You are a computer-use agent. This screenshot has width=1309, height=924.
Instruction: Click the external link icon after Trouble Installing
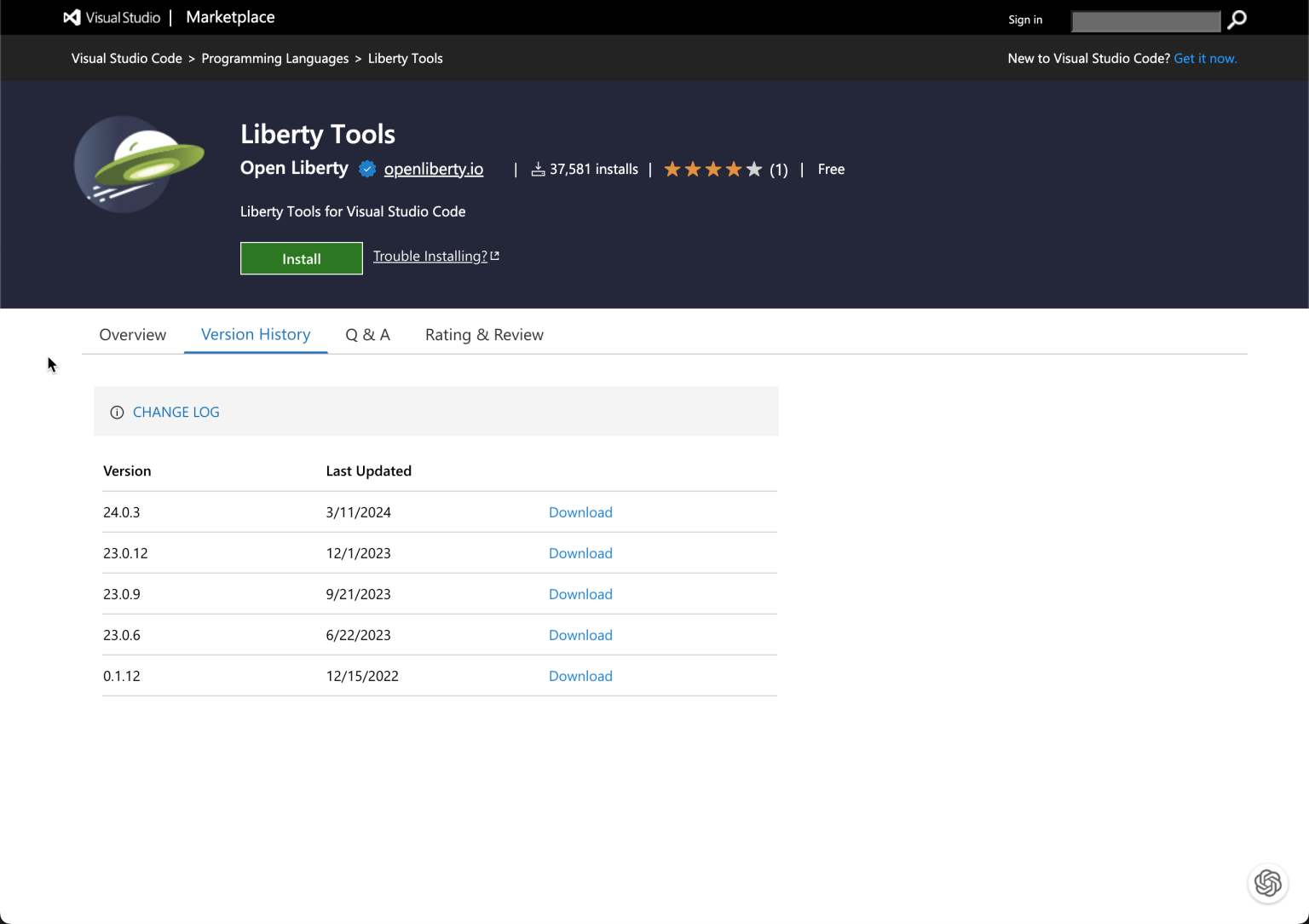click(x=496, y=255)
